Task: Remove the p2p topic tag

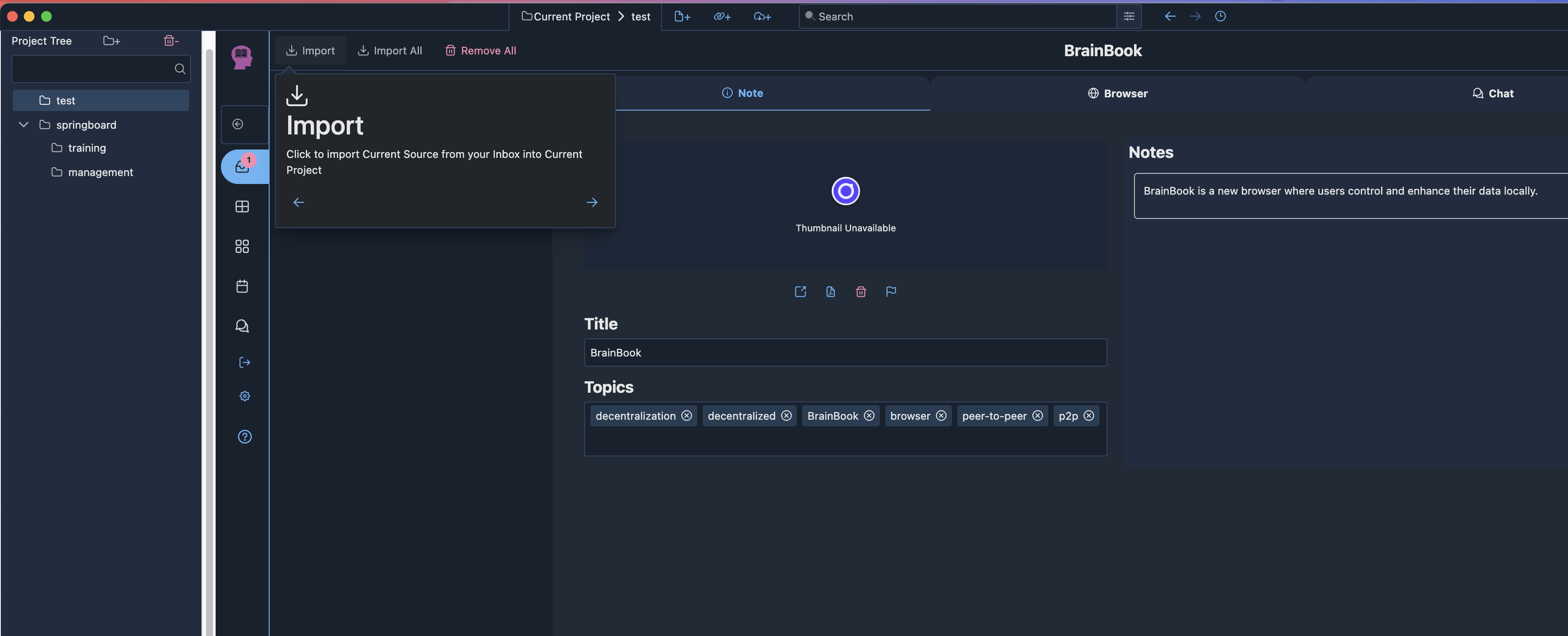Action: point(1089,415)
